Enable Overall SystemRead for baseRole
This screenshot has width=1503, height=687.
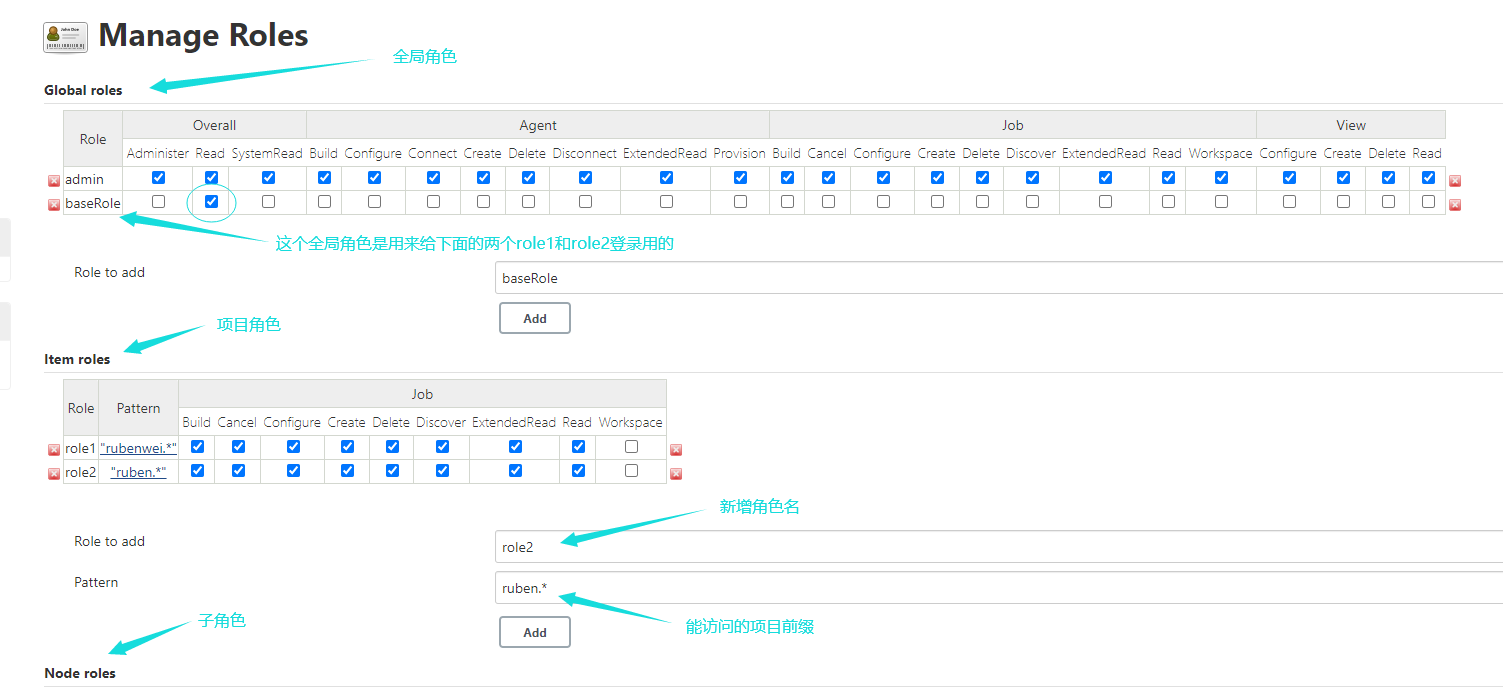[x=268, y=202]
